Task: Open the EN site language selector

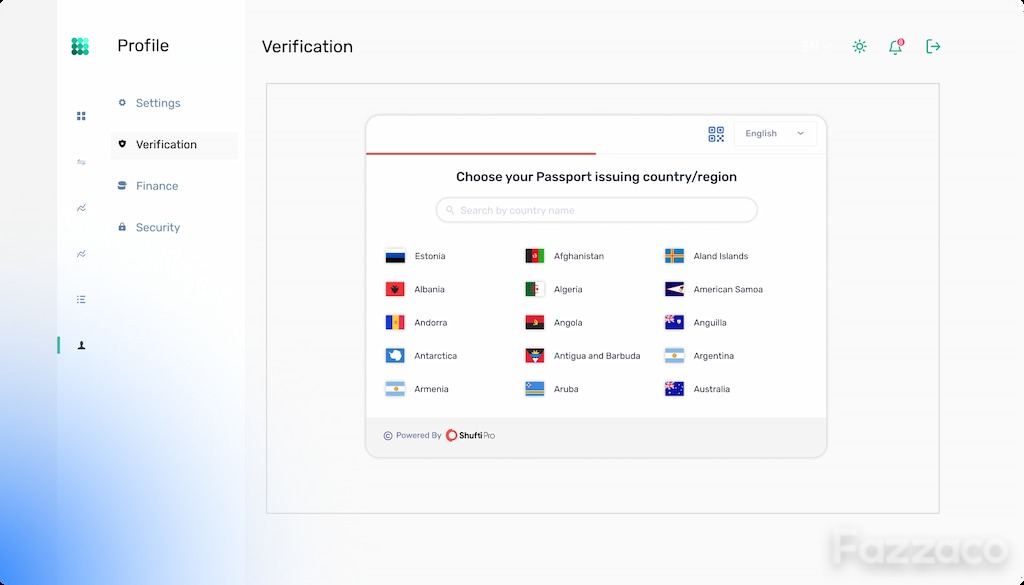Action: (x=816, y=46)
